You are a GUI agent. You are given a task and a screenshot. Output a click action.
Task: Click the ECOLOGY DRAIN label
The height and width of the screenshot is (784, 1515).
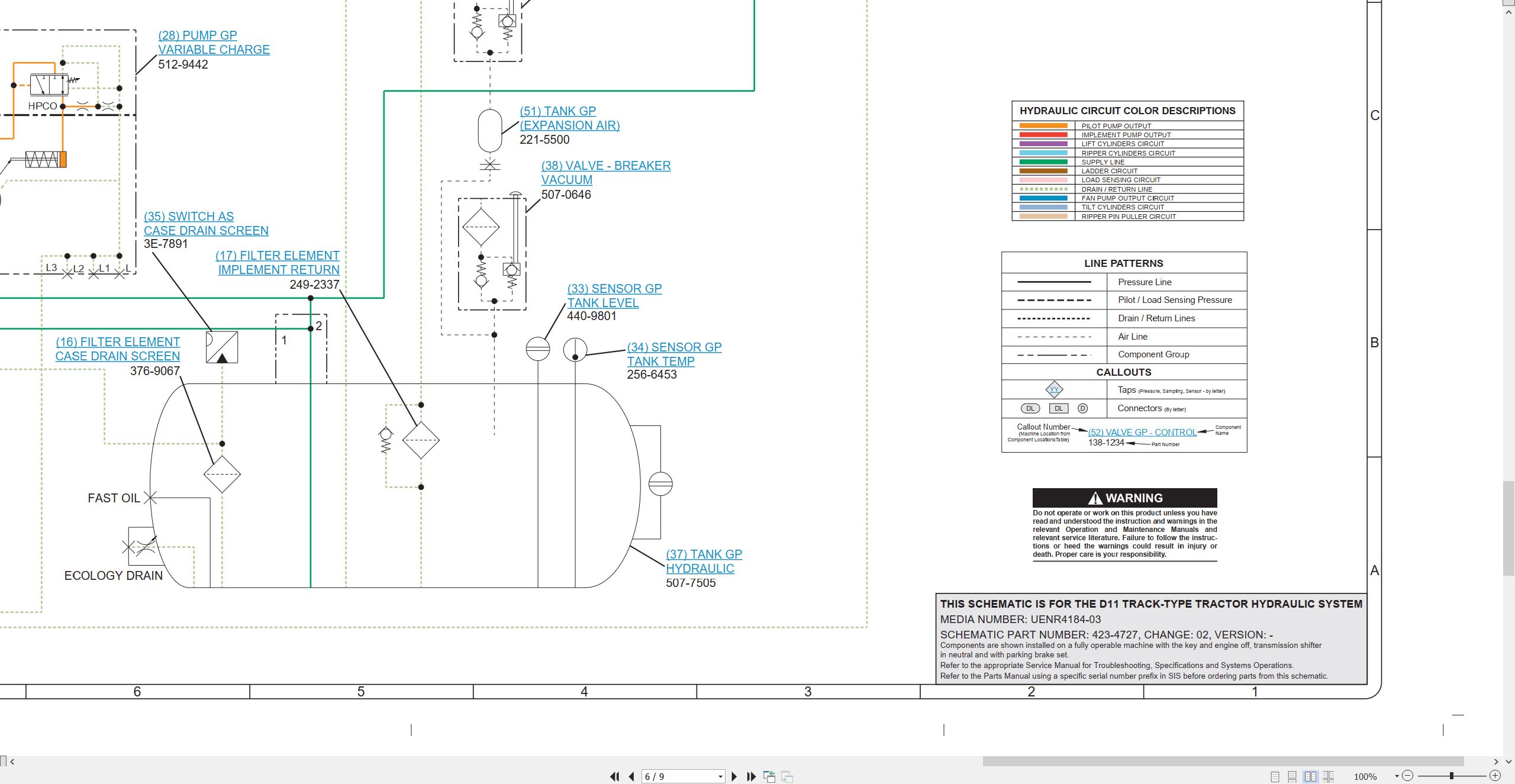coord(113,576)
